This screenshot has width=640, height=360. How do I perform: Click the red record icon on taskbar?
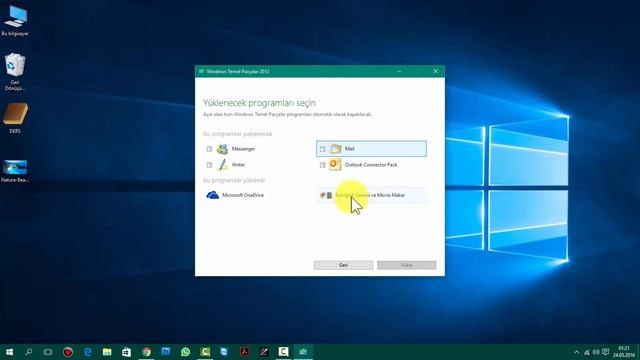(x=68, y=352)
